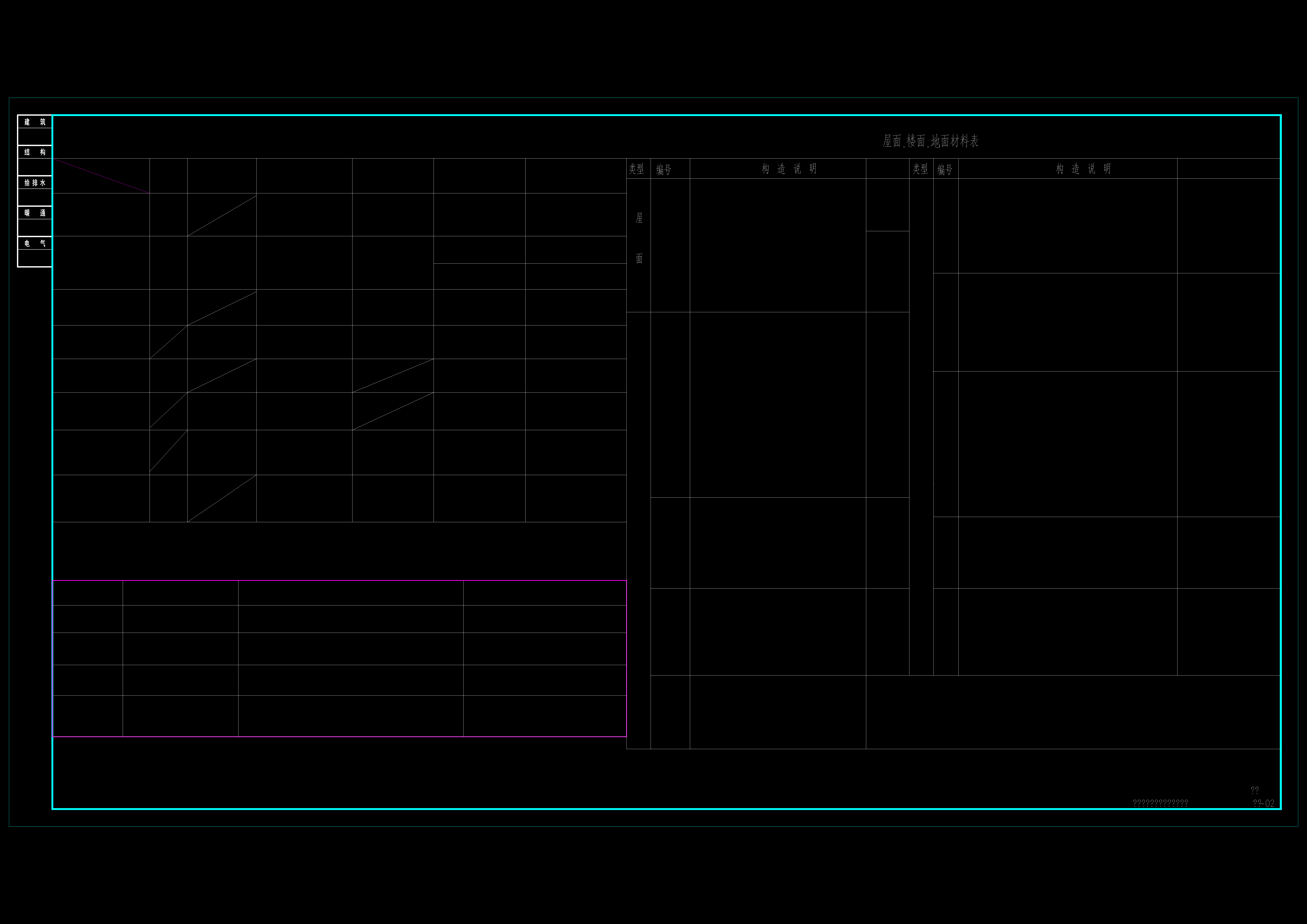The height and width of the screenshot is (924, 1307).
Task: Pick the right table's 构造说明 header
Action: (1083, 169)
